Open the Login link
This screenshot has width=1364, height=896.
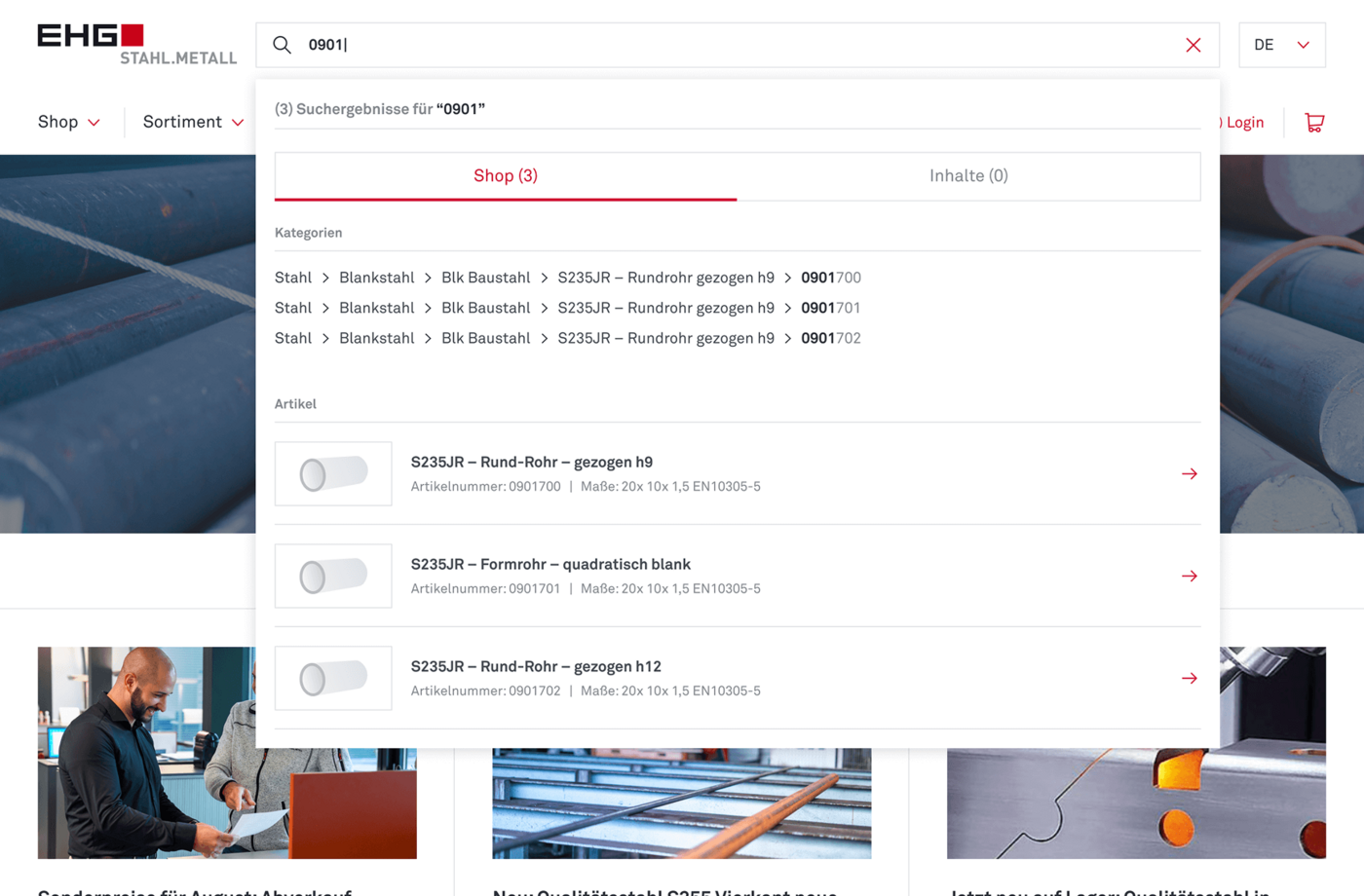click(1244, 123)
